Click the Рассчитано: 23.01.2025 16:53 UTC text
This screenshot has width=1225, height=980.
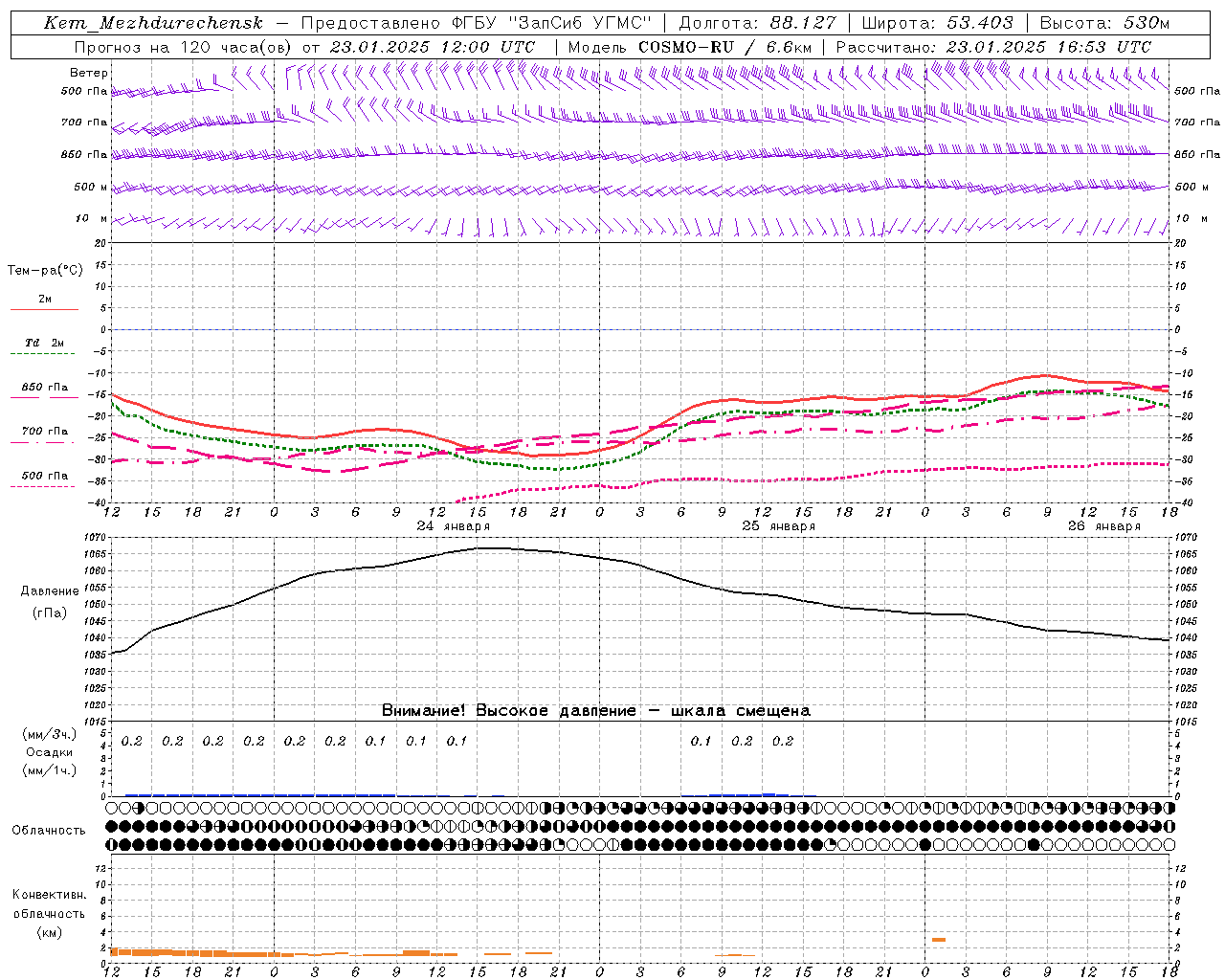coord(993,46)
